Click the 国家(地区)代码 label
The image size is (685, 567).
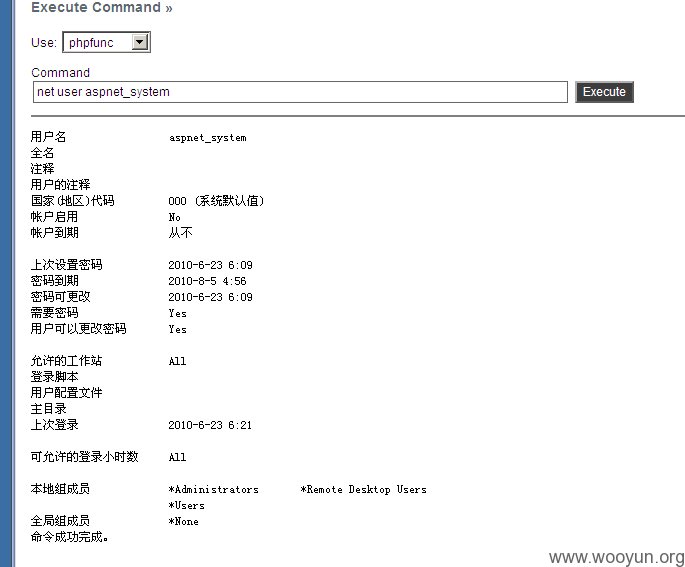(73, 201)
